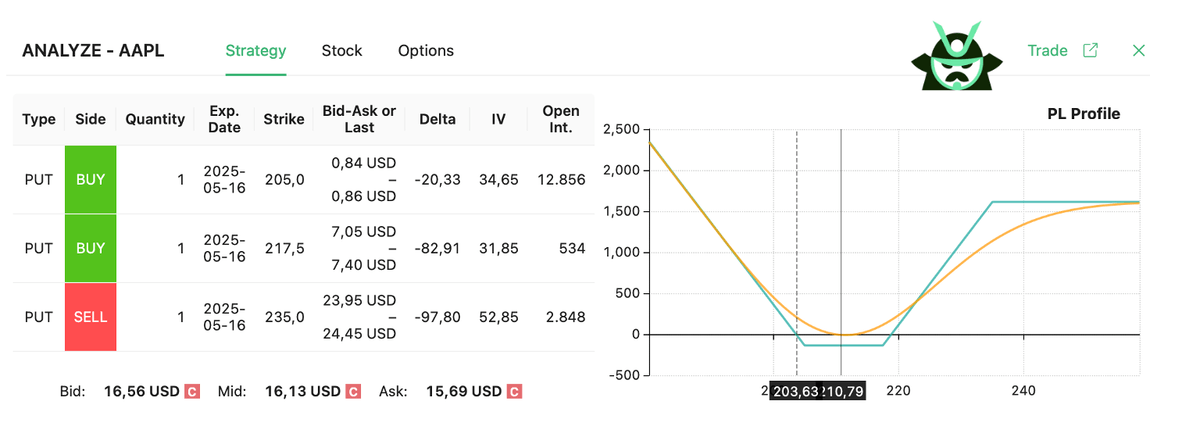The height and width of the screenshot is (438, 1200).
Task: Toggle the BUY side for 217,5 strike put
Action: [x=90, y=248]
